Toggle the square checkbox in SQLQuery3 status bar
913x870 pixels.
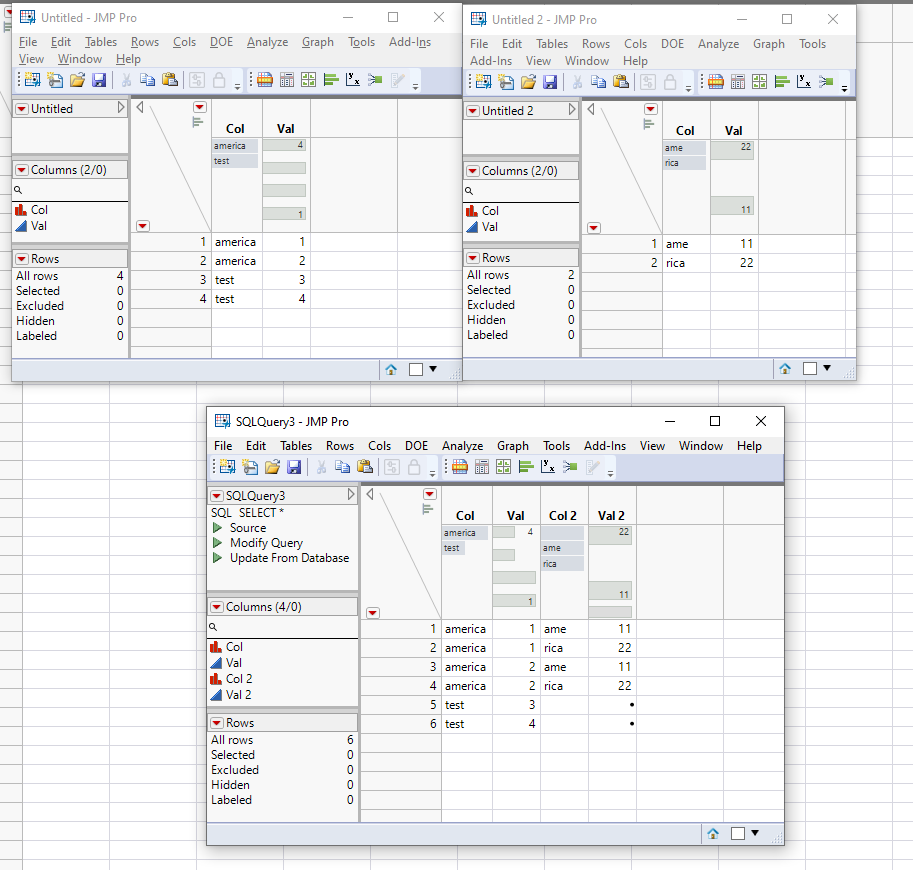[738, 833]
